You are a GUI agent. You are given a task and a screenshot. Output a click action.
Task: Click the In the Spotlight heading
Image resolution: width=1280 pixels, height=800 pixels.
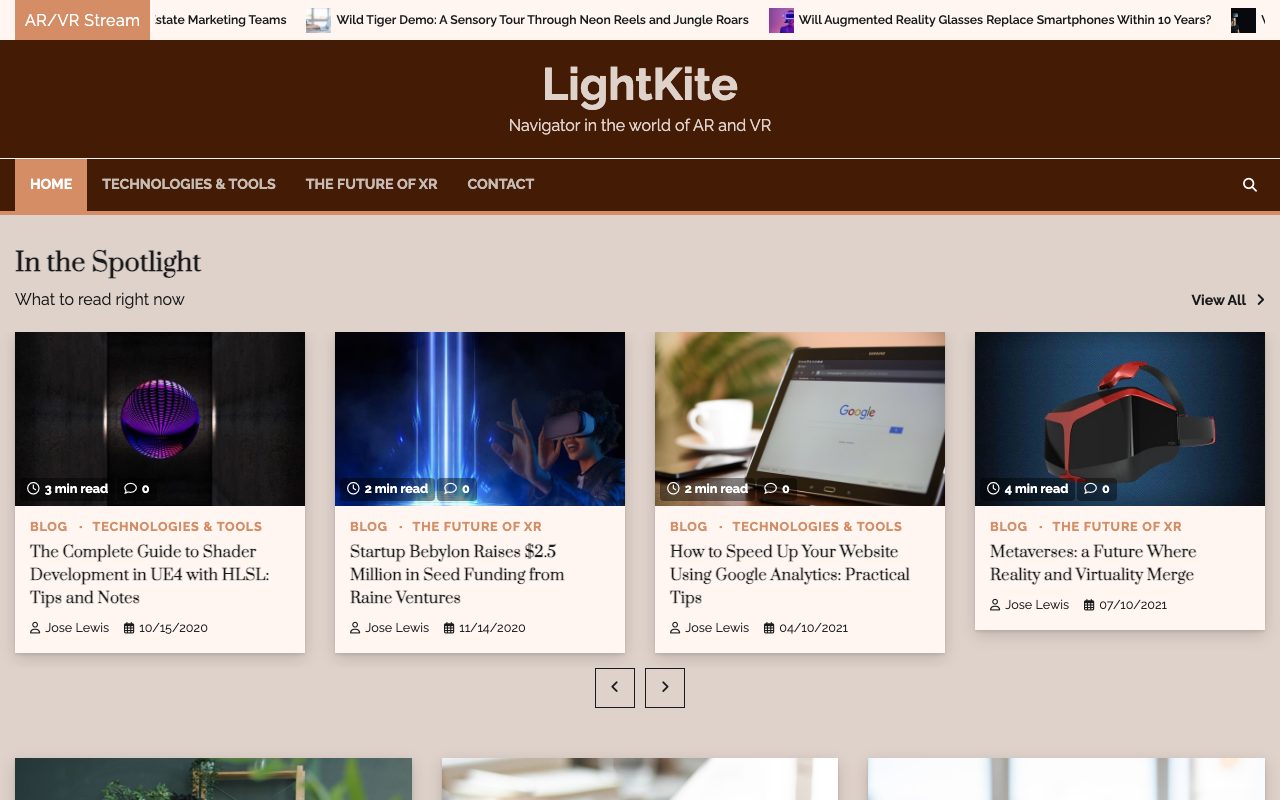tap(108, 262)
